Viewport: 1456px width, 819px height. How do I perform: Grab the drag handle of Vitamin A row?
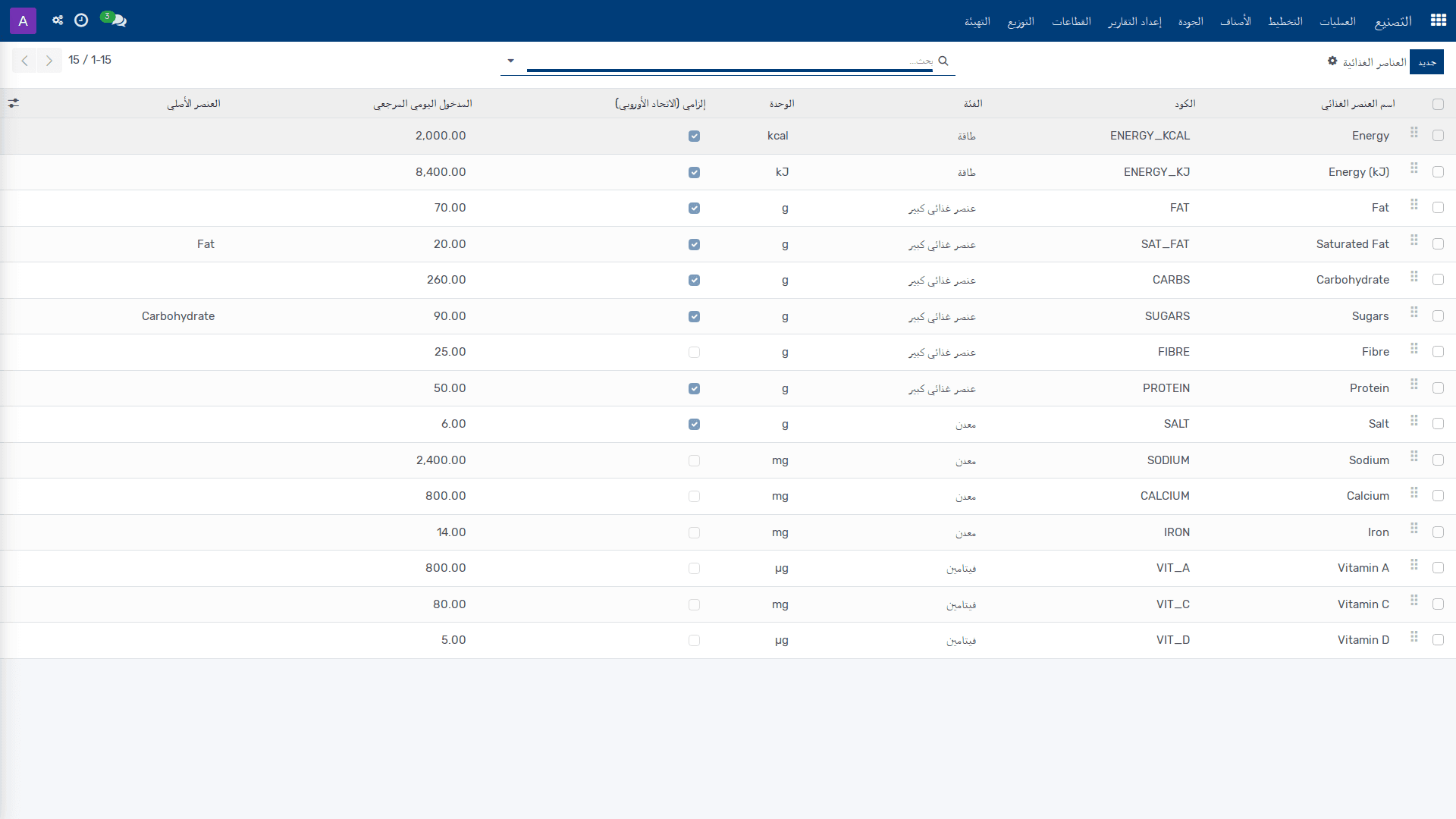point(1414,565)
